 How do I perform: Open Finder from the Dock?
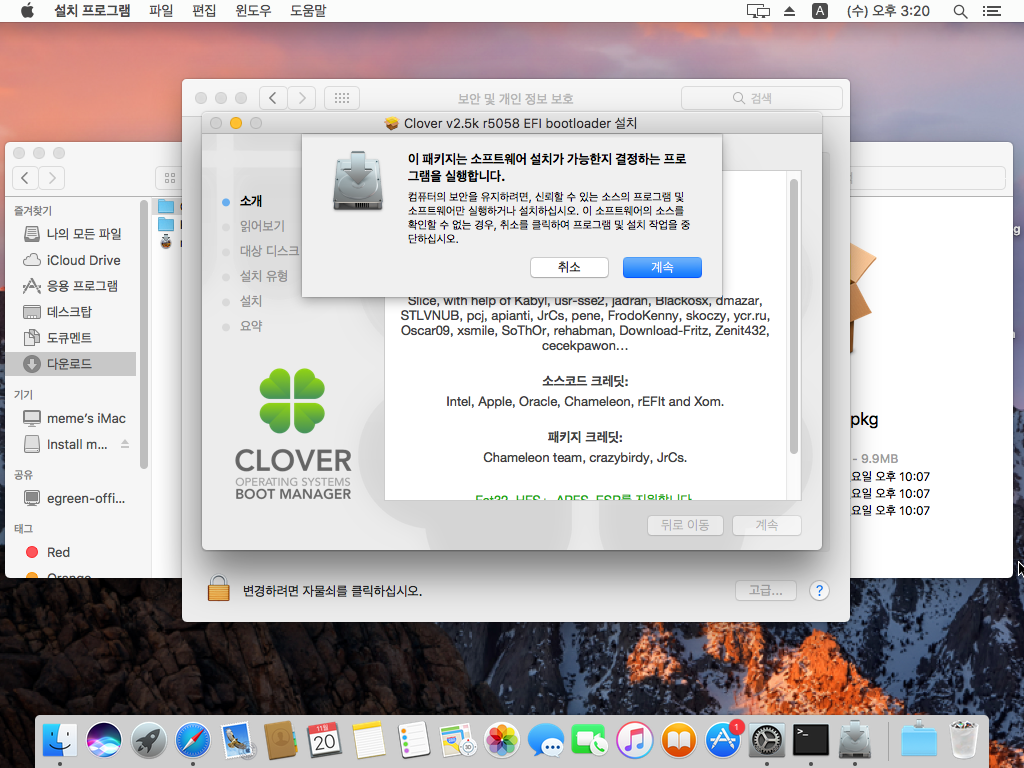pyautogui.click(x=59, y=741)
